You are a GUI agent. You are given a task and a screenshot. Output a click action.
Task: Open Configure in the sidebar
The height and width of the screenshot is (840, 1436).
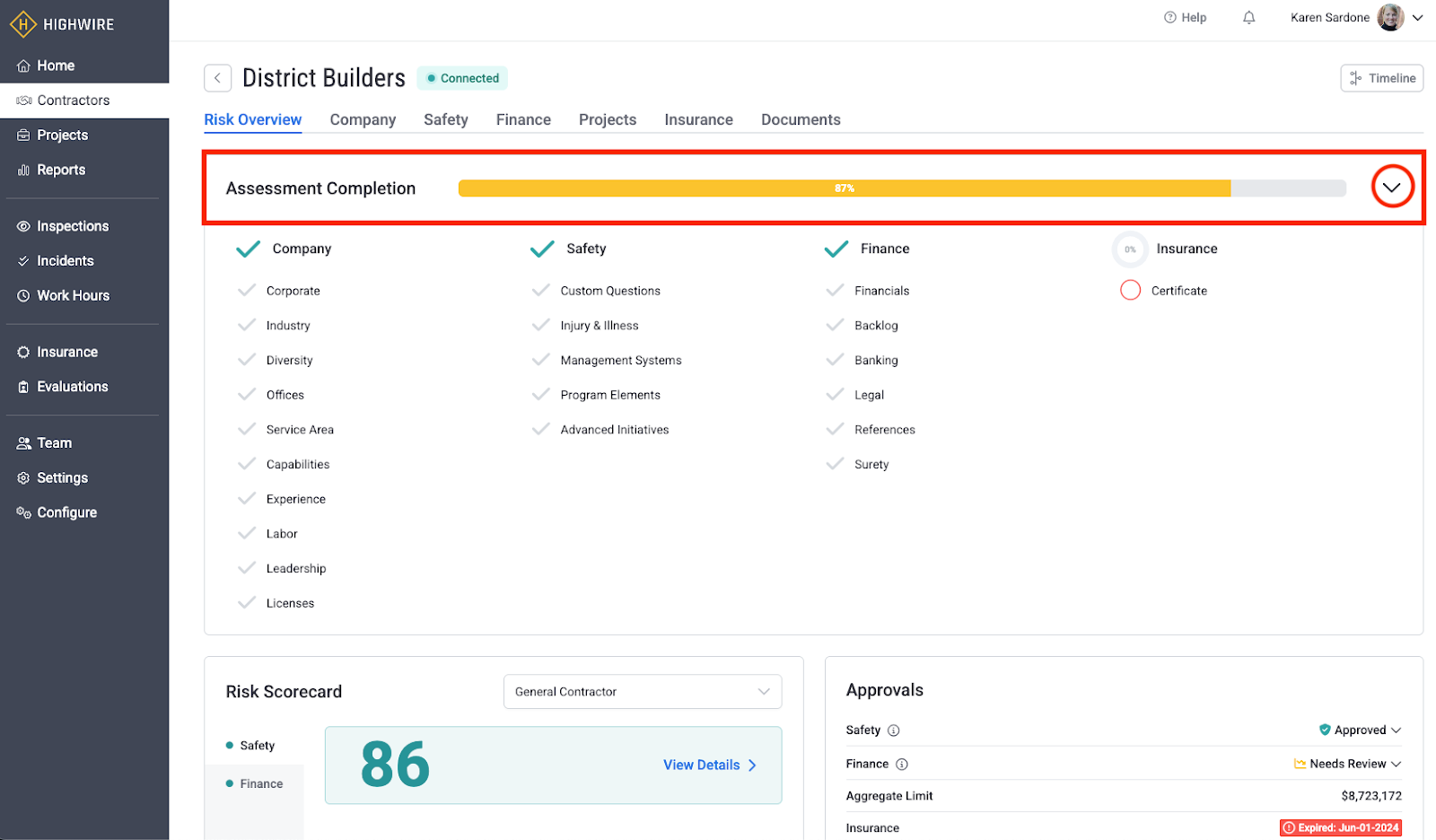click(66, 512)
